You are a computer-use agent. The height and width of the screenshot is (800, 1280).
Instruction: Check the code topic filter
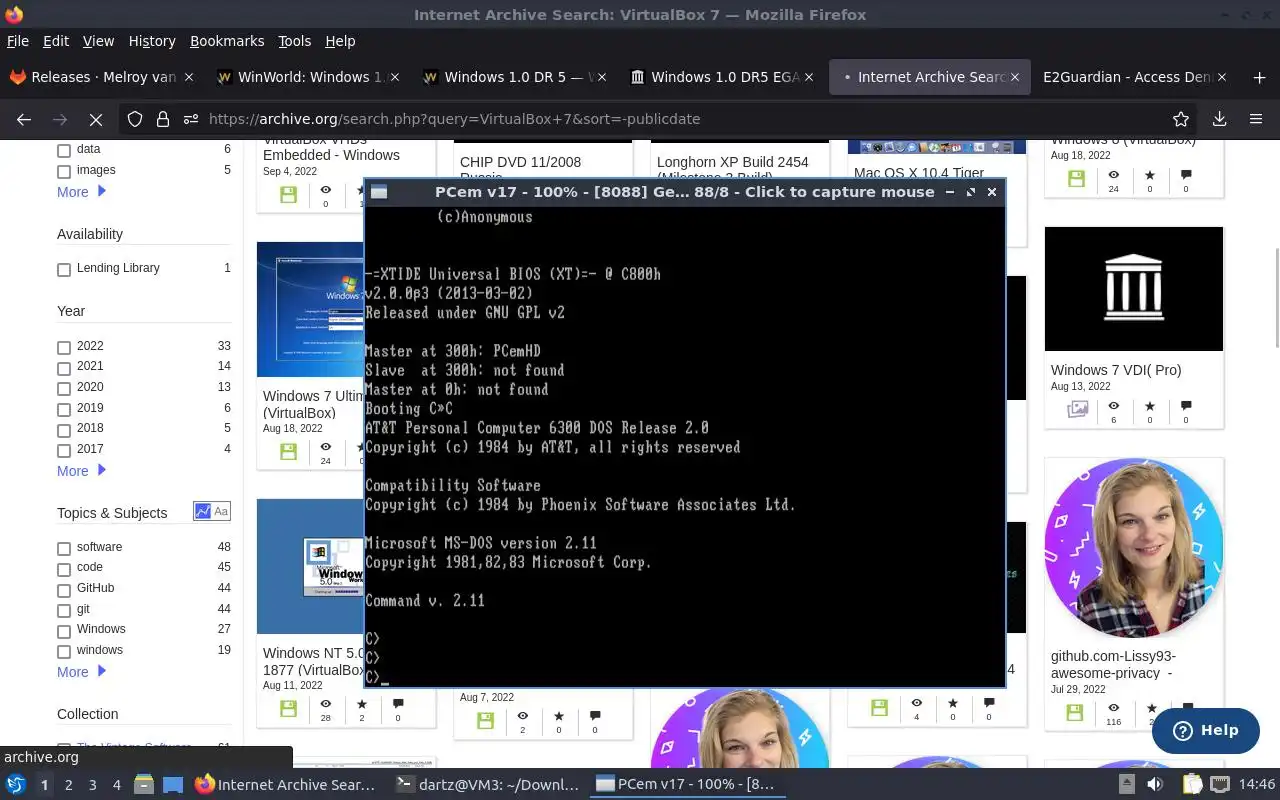coord(64,568)
